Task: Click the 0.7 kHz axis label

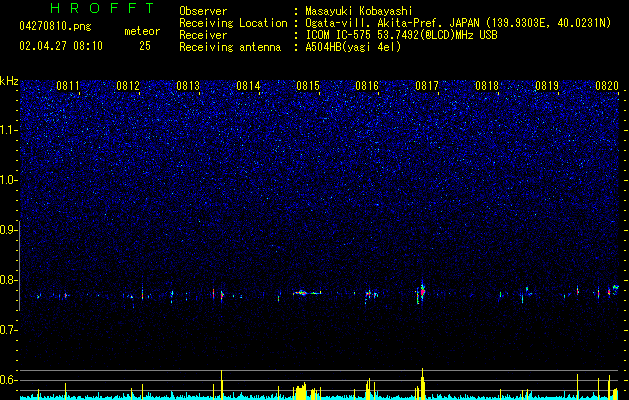Action: coord(8,330)
